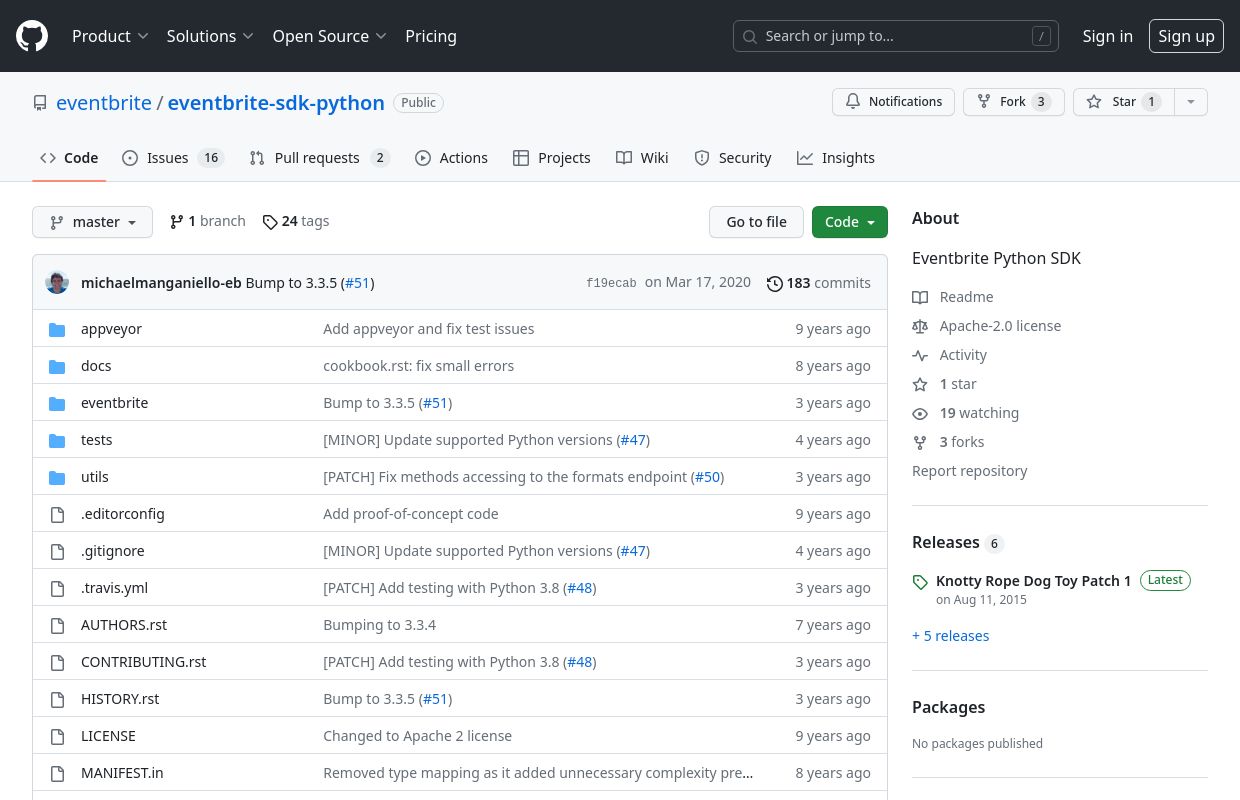Click the Notifications button

coord(893,102)
